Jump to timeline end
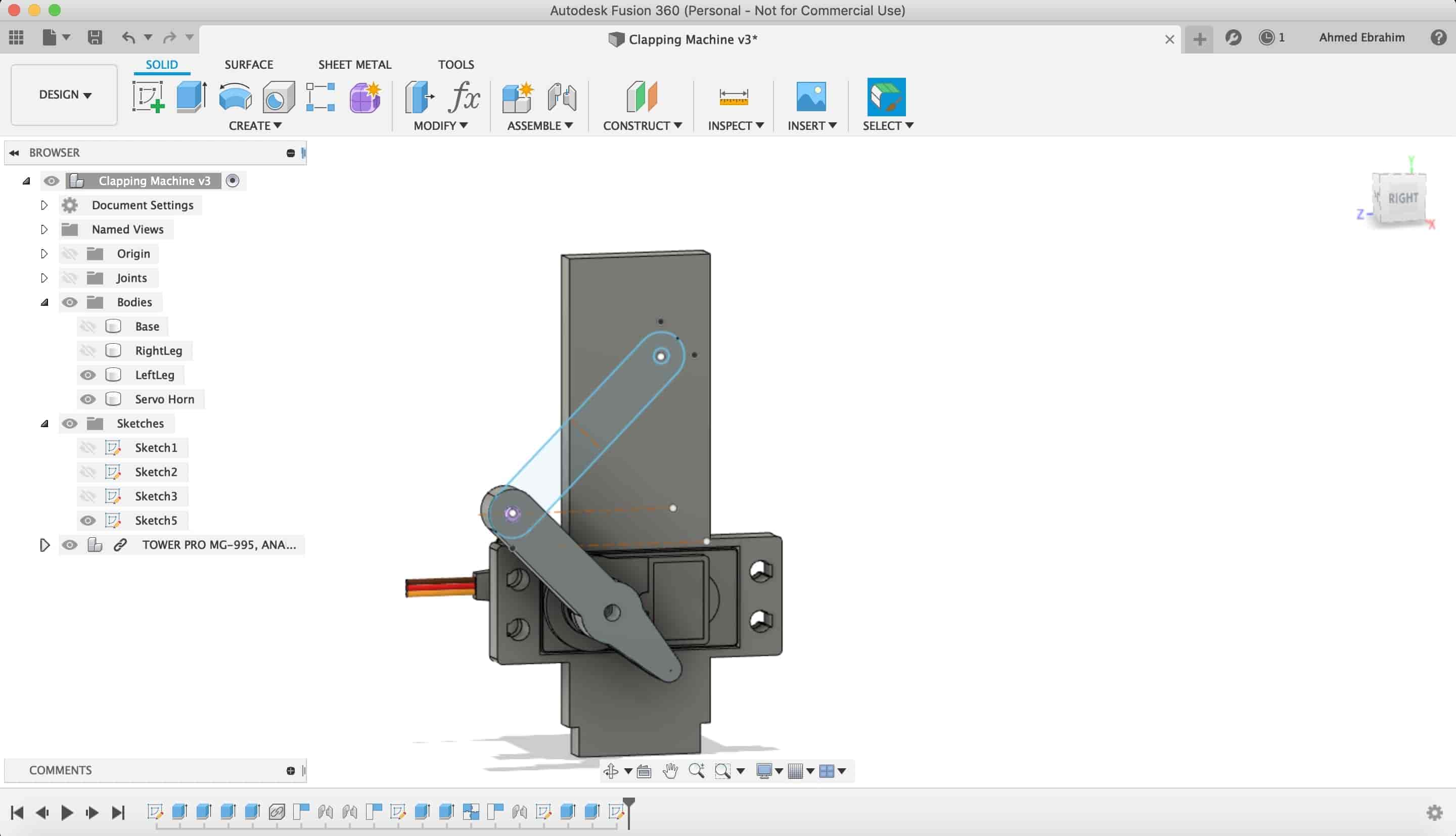1456x836 pixels. (x=118, y=812)
